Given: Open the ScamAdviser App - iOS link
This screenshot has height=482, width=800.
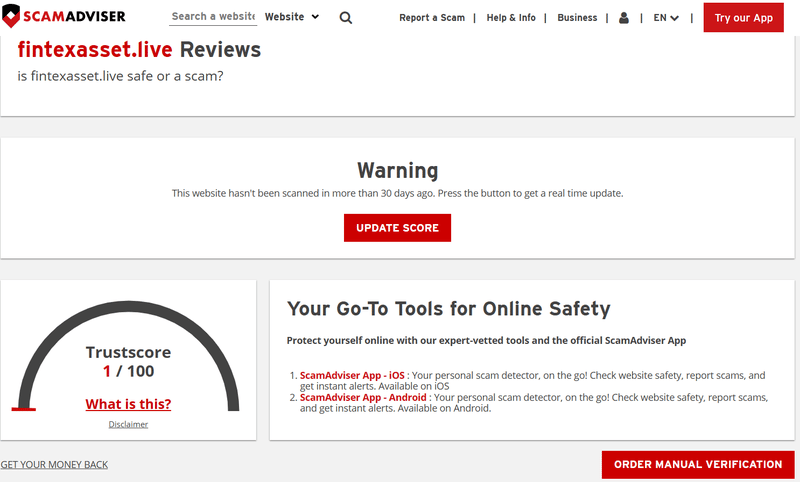Looking at the screenshot, I should click(352, 375).
